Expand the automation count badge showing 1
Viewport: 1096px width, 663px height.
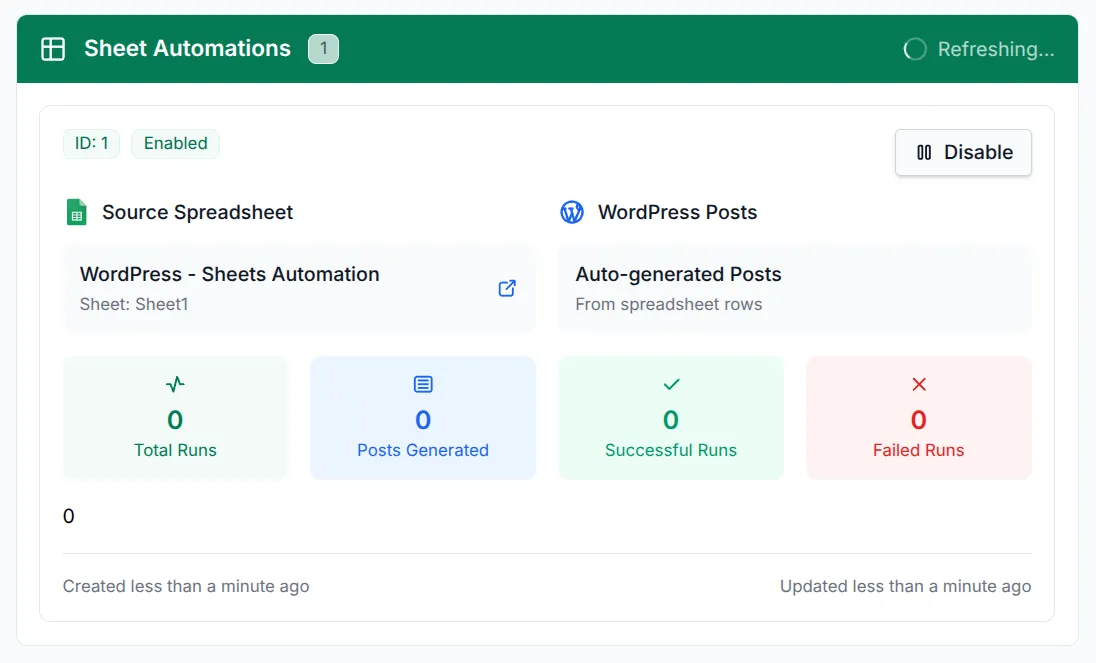(x=323, y=48)
